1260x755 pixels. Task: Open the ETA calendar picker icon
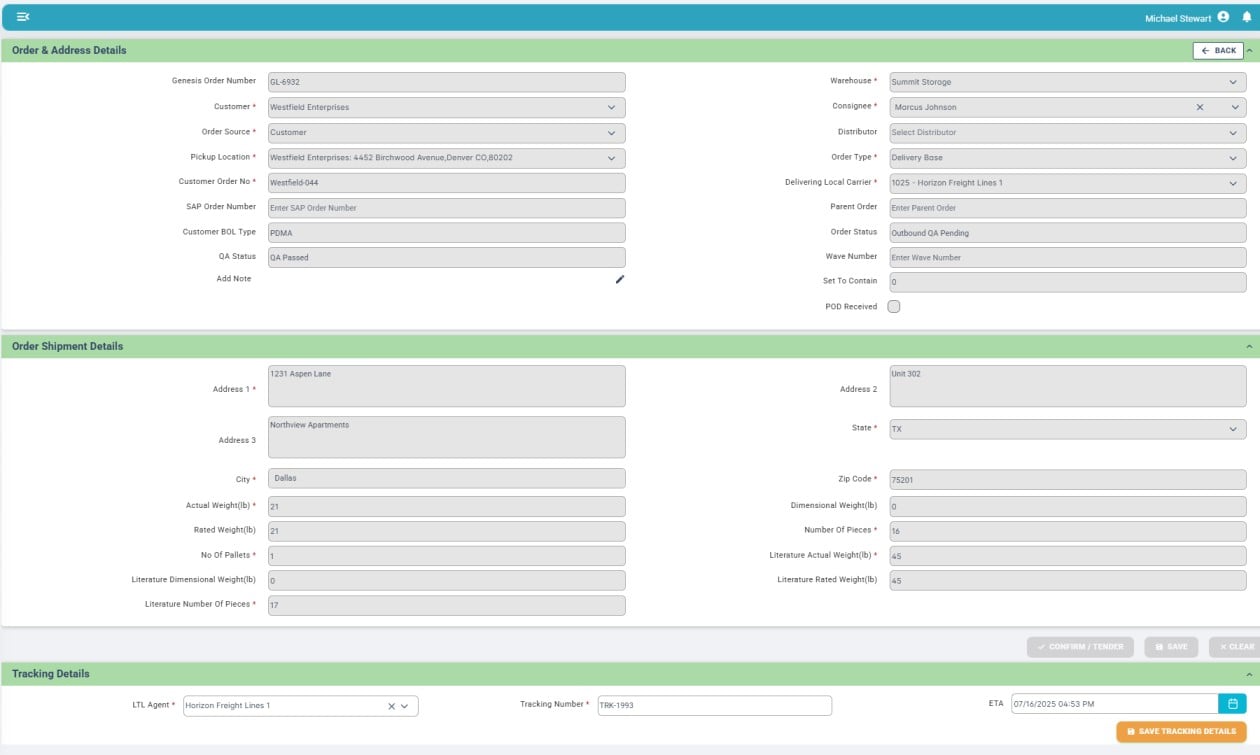(1232, 704)
